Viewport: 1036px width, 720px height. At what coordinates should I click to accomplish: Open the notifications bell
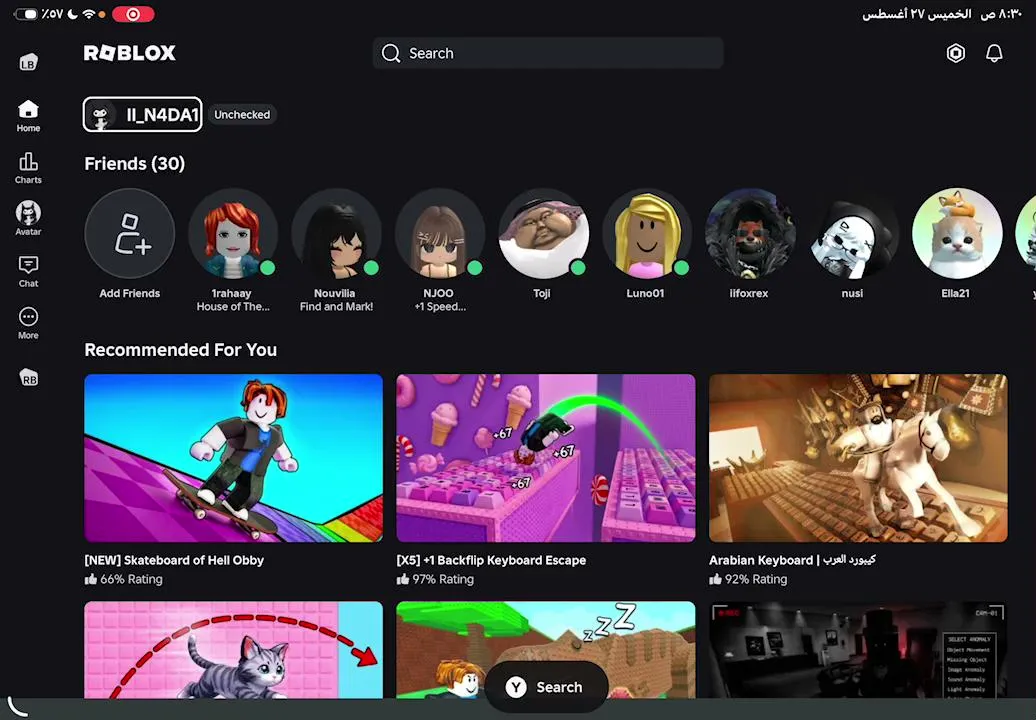pyautogui.click(x=994, y=53)
